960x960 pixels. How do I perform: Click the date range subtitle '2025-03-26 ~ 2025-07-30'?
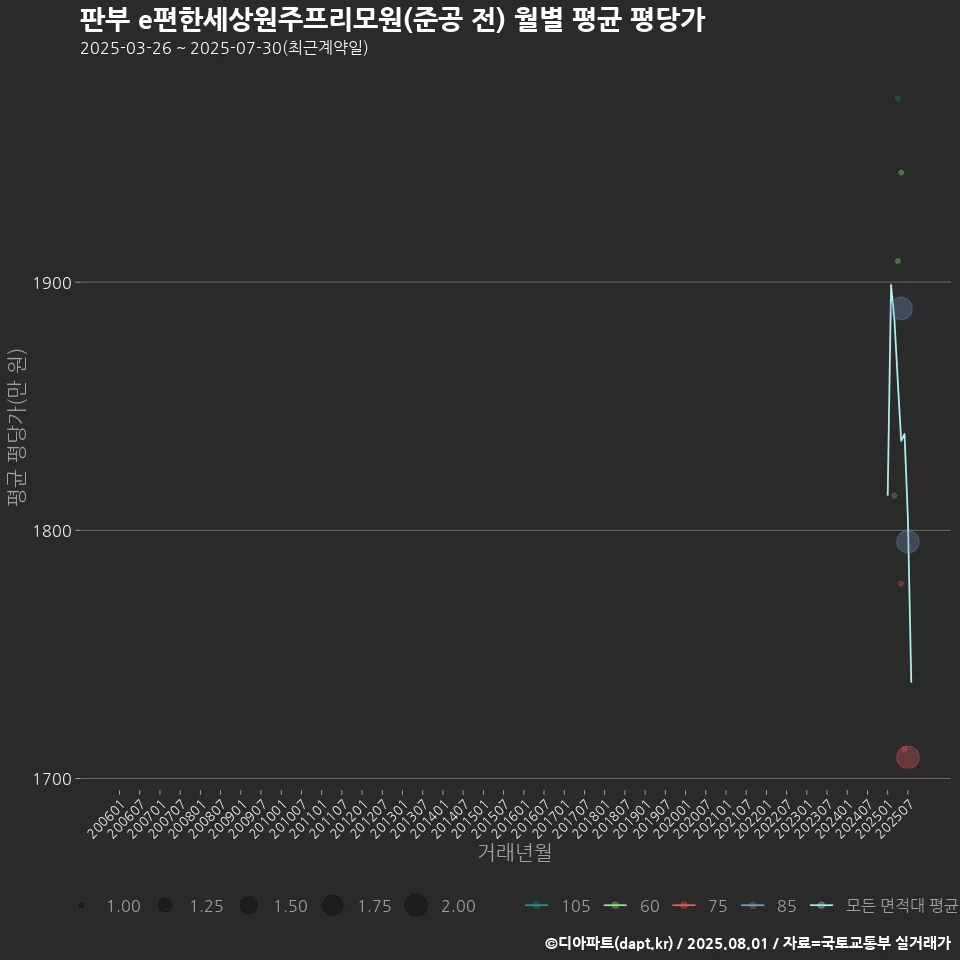pos(180,48)
